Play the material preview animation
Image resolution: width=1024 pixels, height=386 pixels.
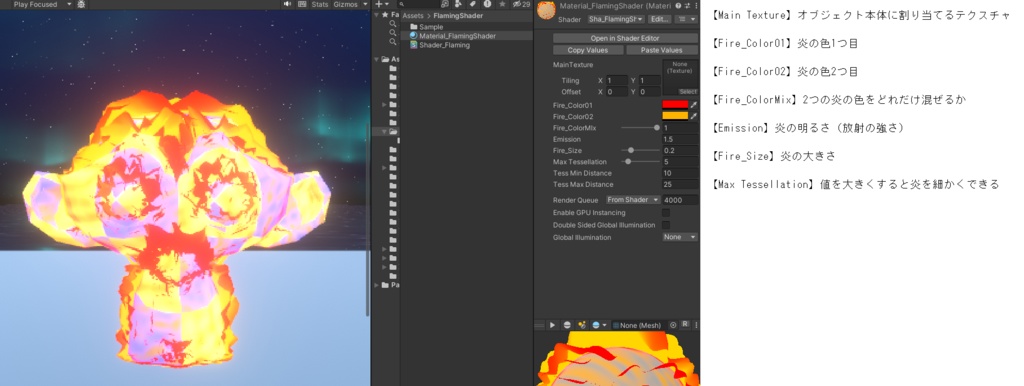click(552, 325)
